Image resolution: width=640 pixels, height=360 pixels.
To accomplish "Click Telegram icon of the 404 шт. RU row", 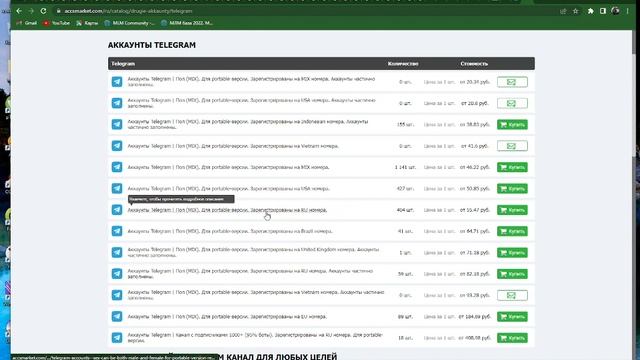I will [117, 210].
